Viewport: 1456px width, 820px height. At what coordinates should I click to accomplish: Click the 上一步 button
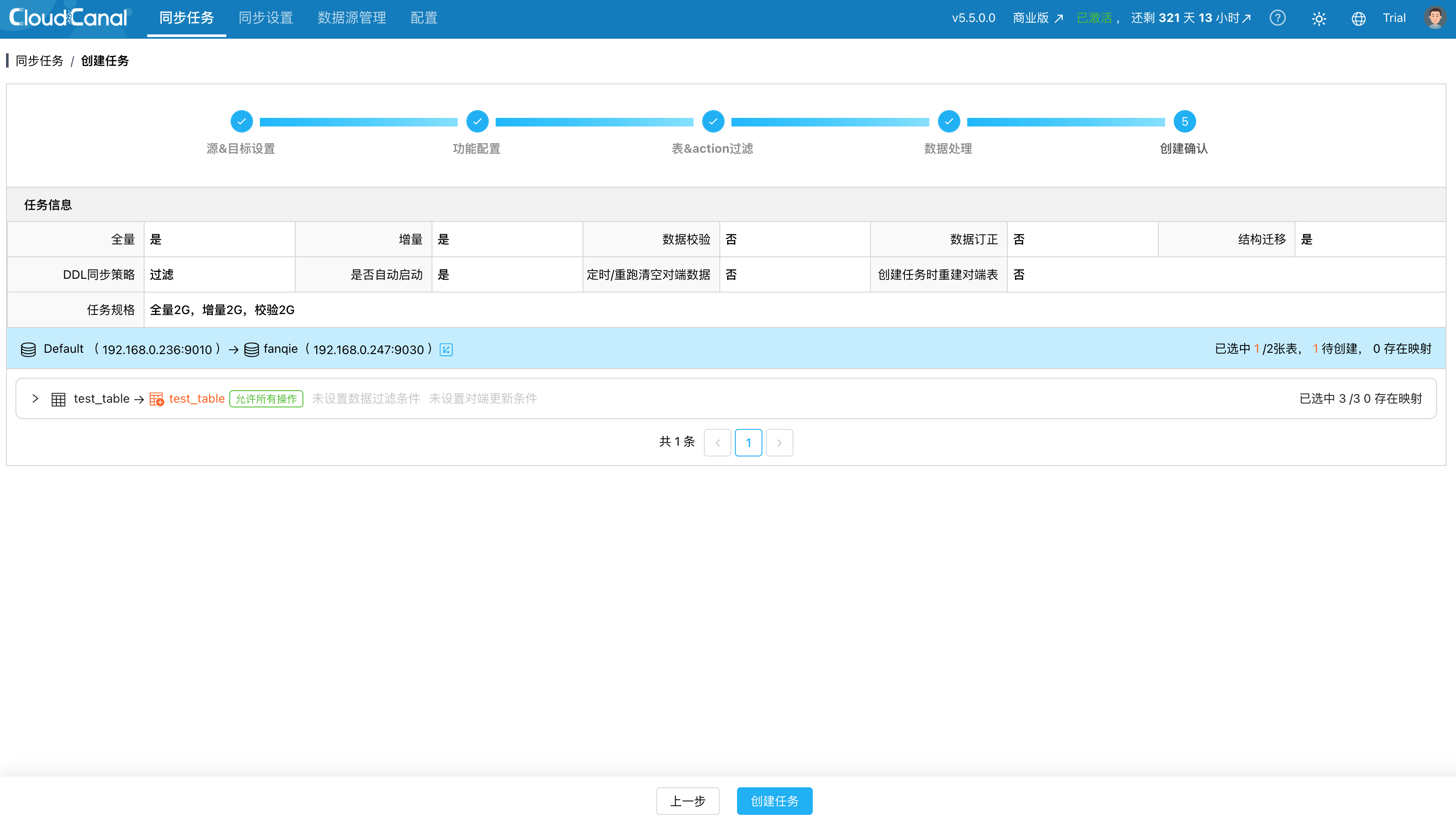pos(687,801)
